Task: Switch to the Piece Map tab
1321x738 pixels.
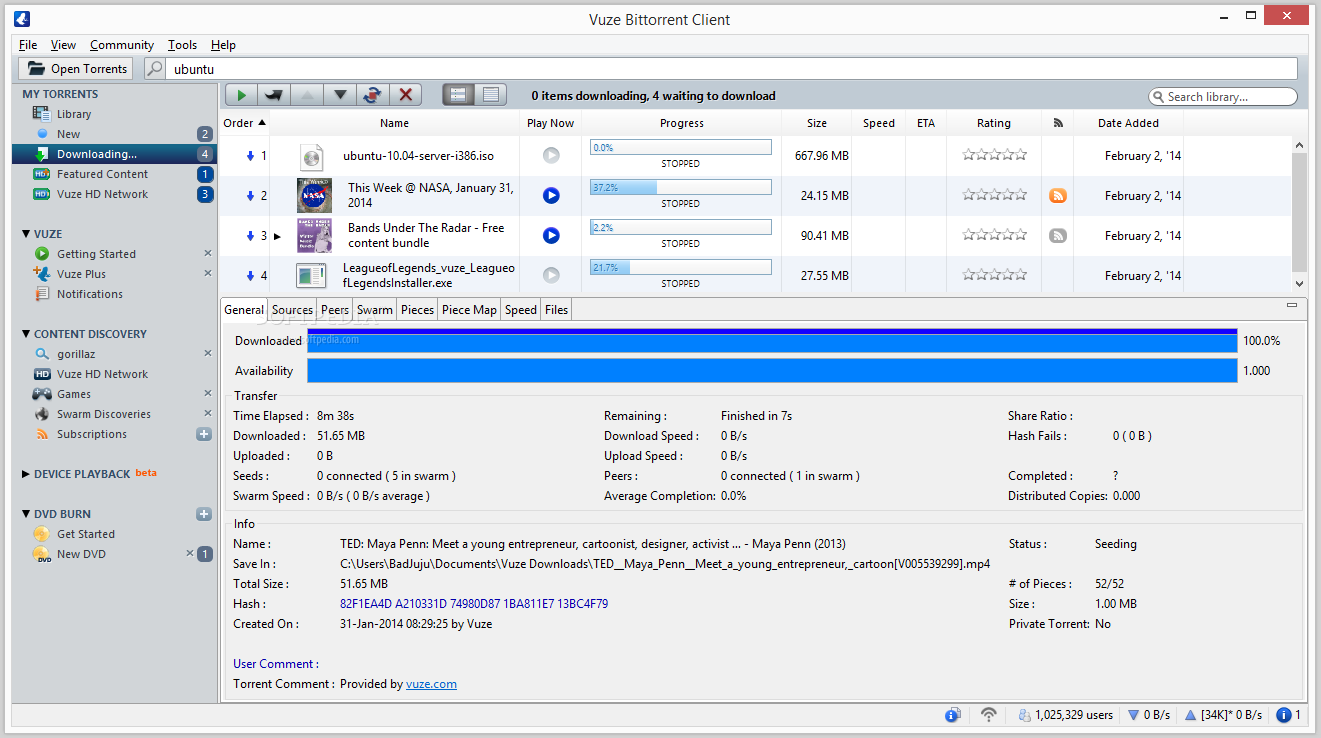Action: tap(469, 310)
